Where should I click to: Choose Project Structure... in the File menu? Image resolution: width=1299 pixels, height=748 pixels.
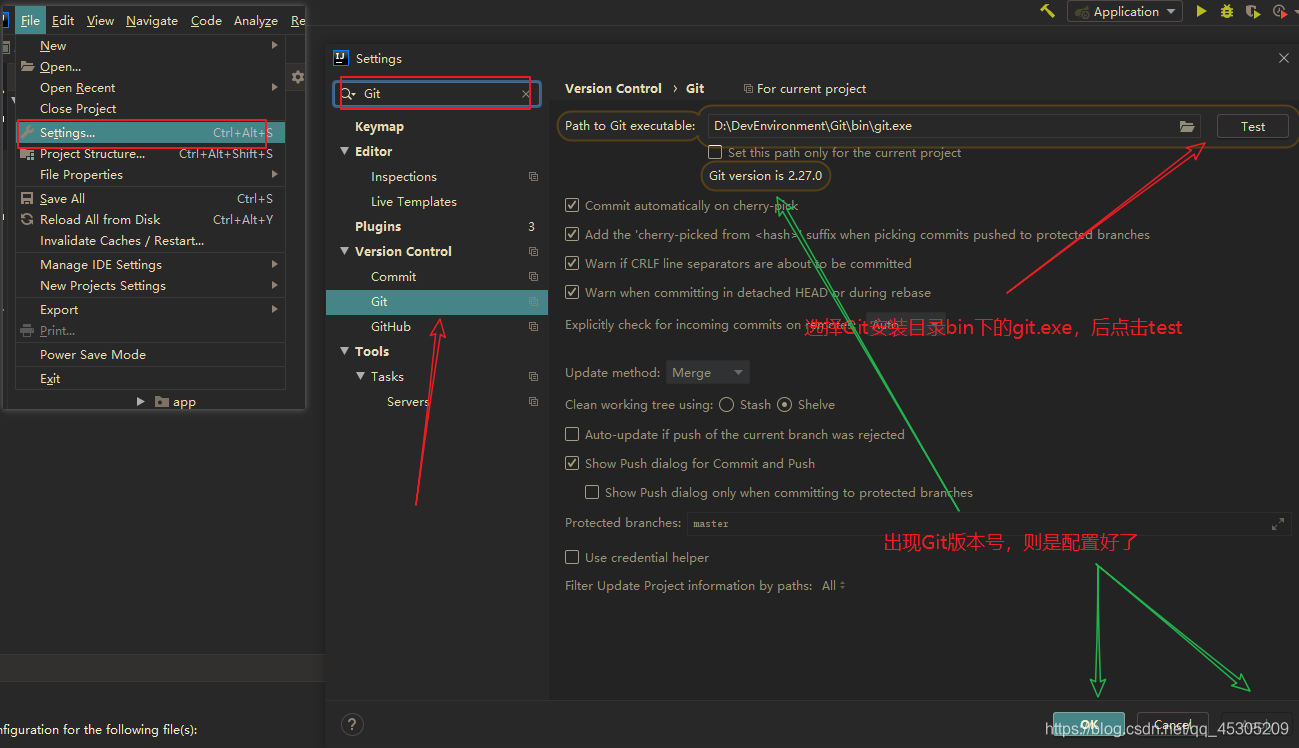pyautogui.click(x=150, y=153)
